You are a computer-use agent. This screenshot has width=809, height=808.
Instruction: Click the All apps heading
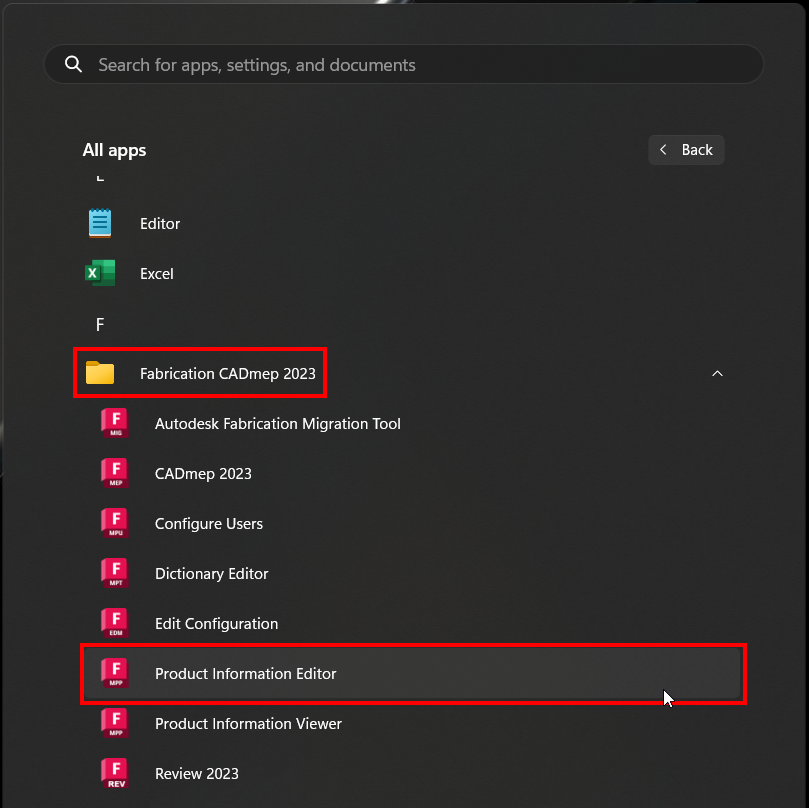click(x=113, y=150)
